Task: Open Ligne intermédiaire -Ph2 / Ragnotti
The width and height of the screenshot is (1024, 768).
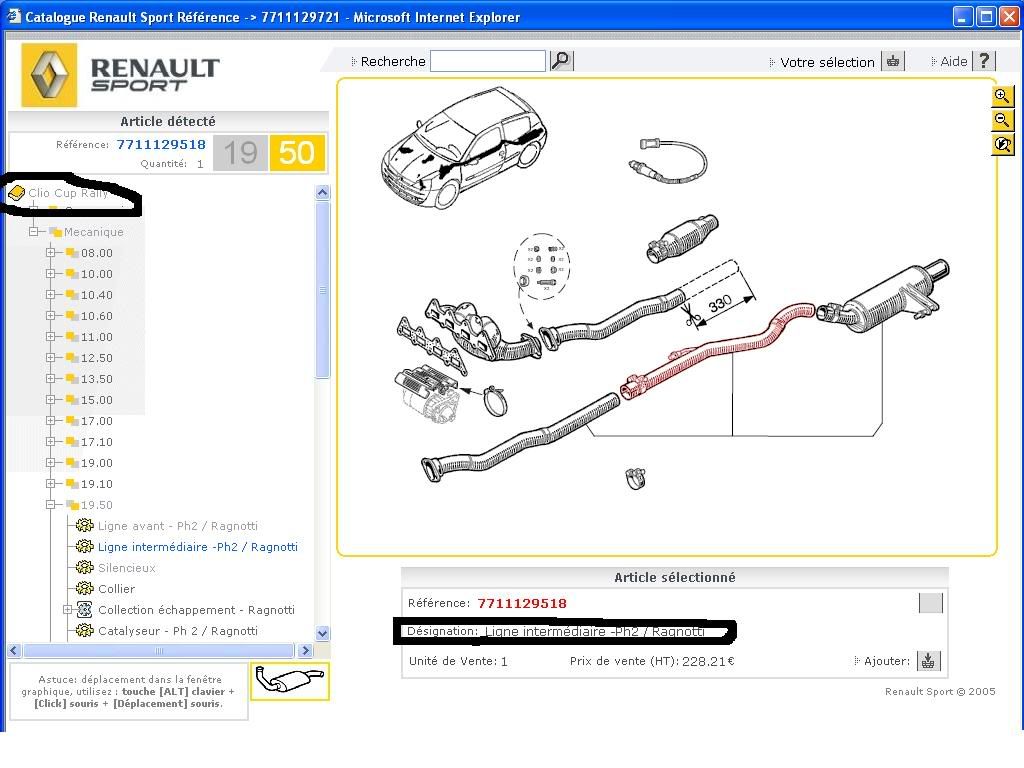Action: tap(198, 547)
